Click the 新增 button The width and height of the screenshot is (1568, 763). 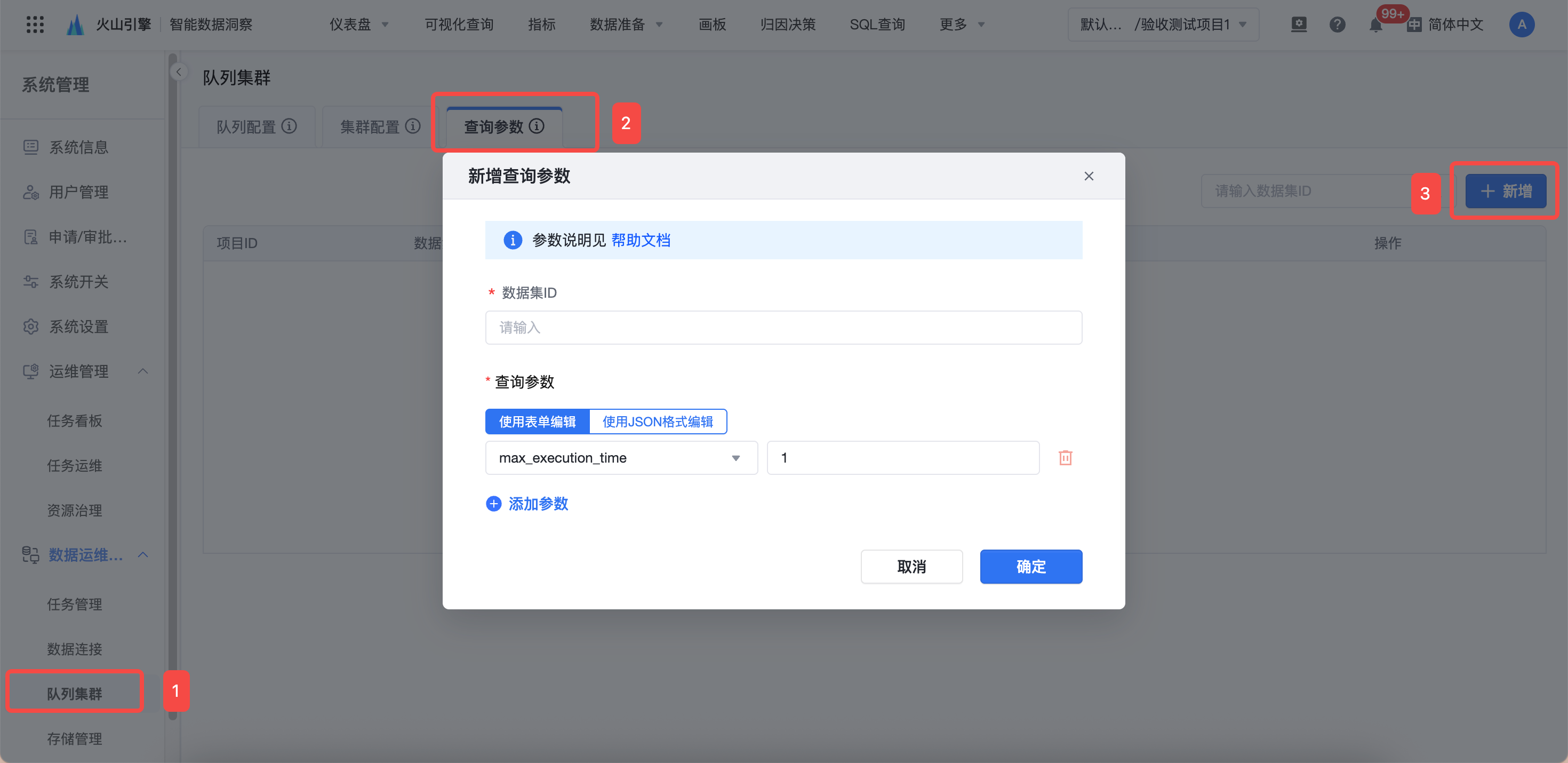1505,191
